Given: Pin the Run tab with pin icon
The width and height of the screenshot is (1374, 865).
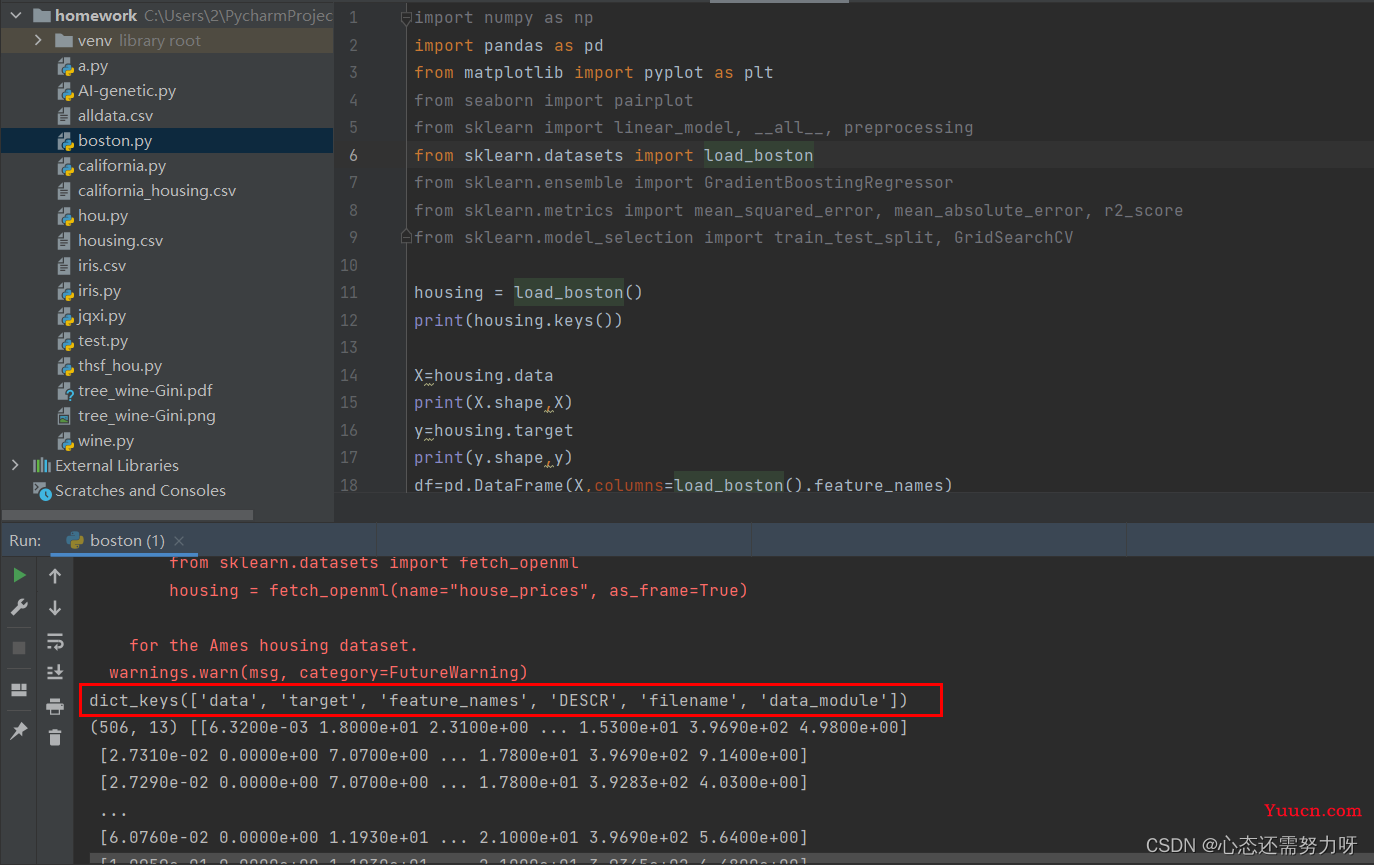Looking at the screenshot, I should point(19,731).
